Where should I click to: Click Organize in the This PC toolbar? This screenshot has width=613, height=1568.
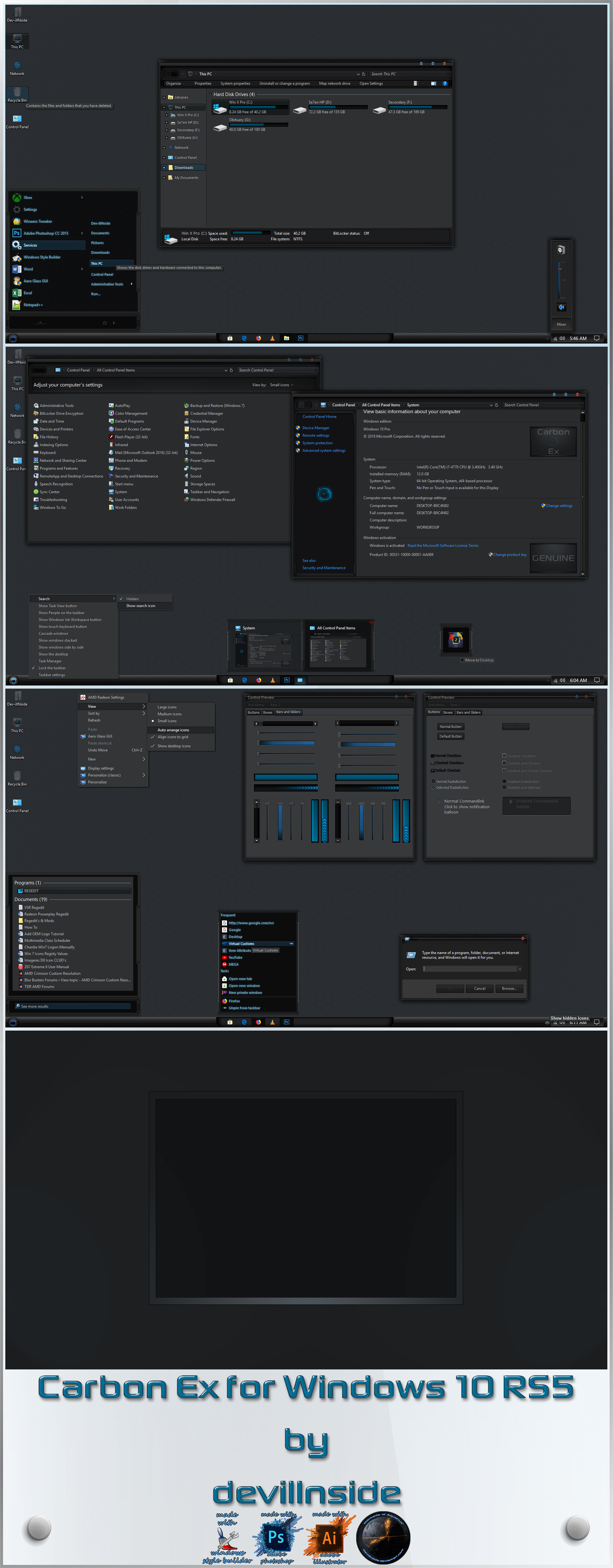coord(175,83)
